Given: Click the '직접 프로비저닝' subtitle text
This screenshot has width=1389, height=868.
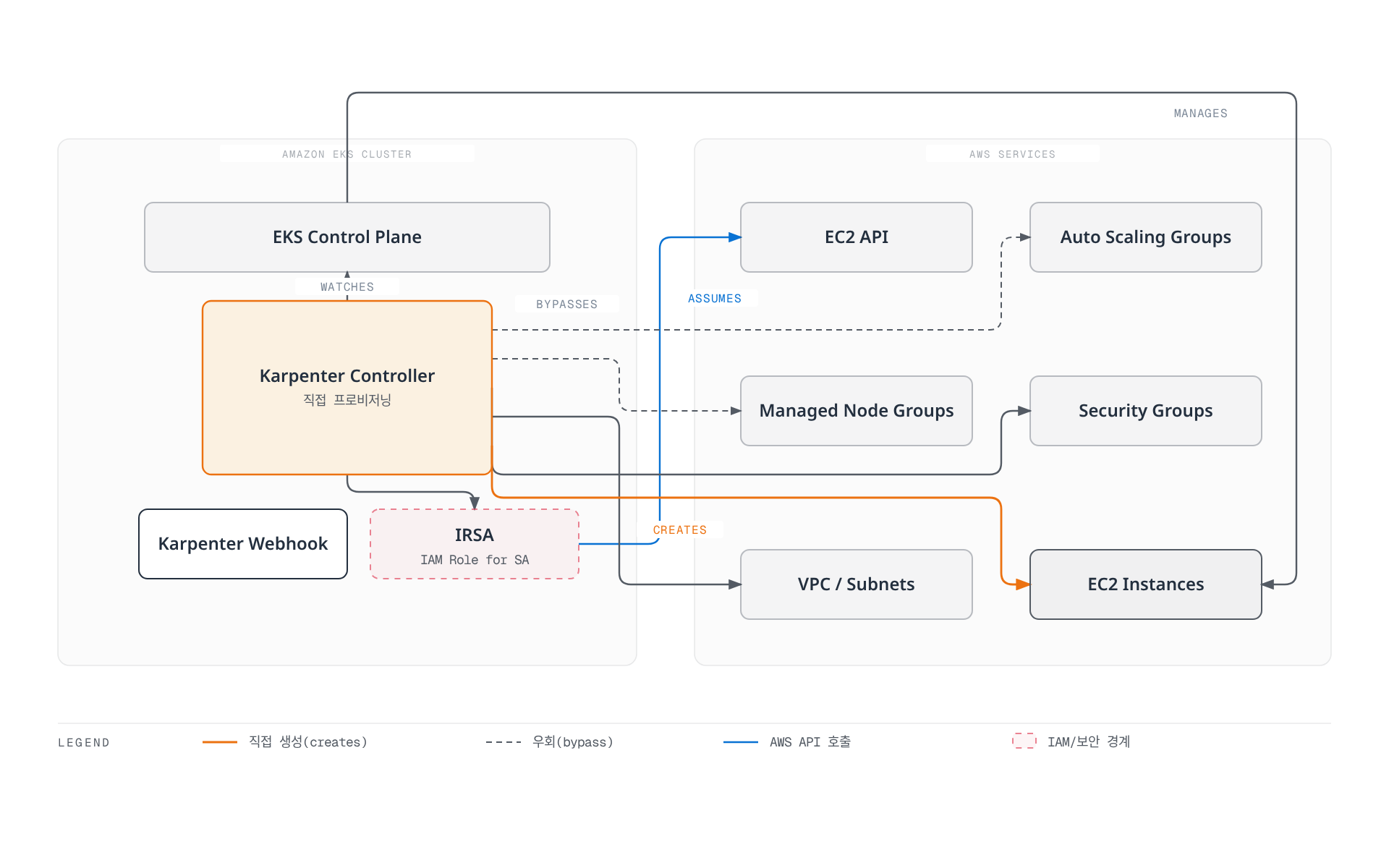Looking at the screenshot, I should (x=347, y=400).
